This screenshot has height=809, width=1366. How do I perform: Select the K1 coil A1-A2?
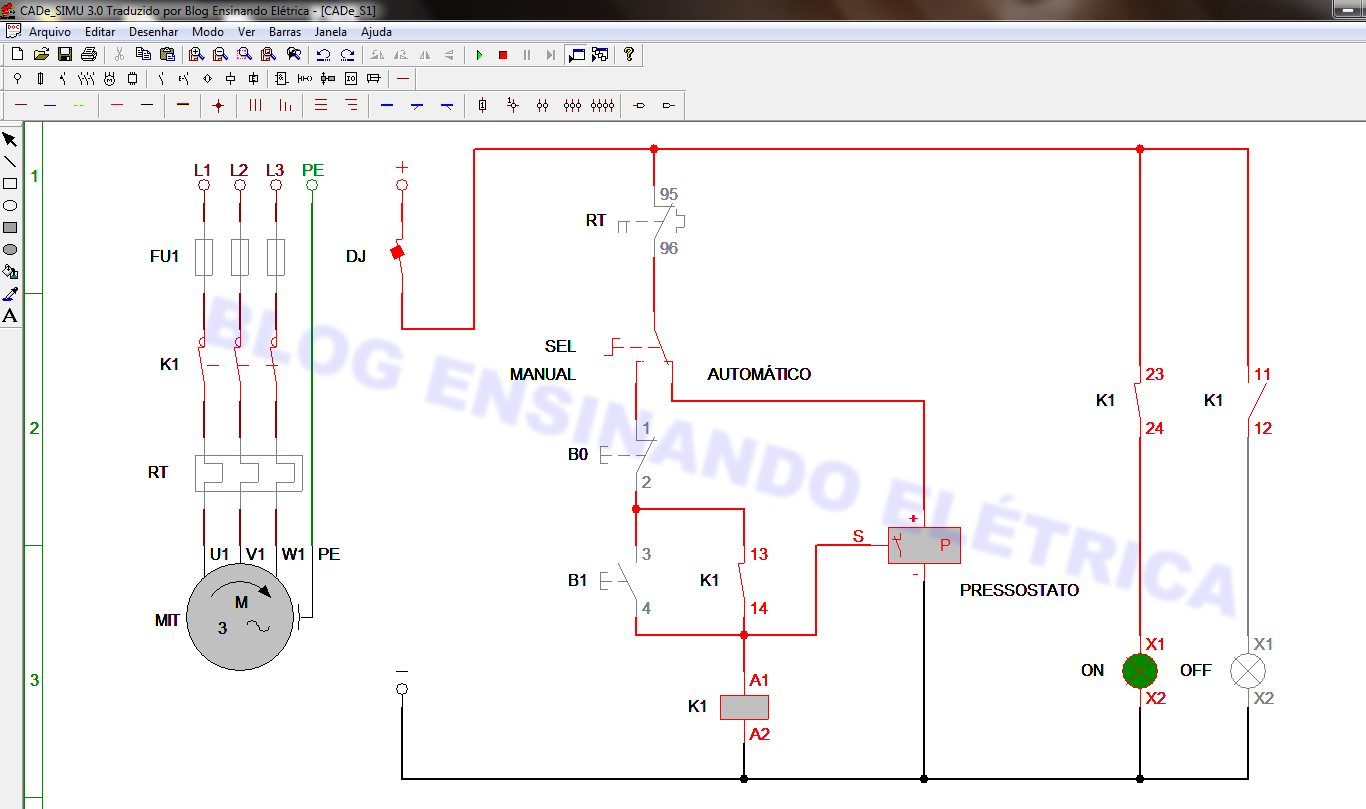click(744, 707)
